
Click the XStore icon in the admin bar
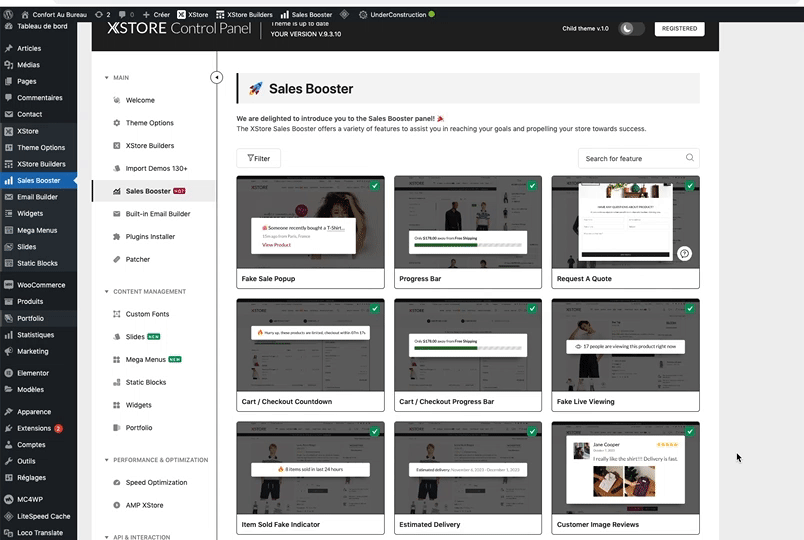coord(181,14)
